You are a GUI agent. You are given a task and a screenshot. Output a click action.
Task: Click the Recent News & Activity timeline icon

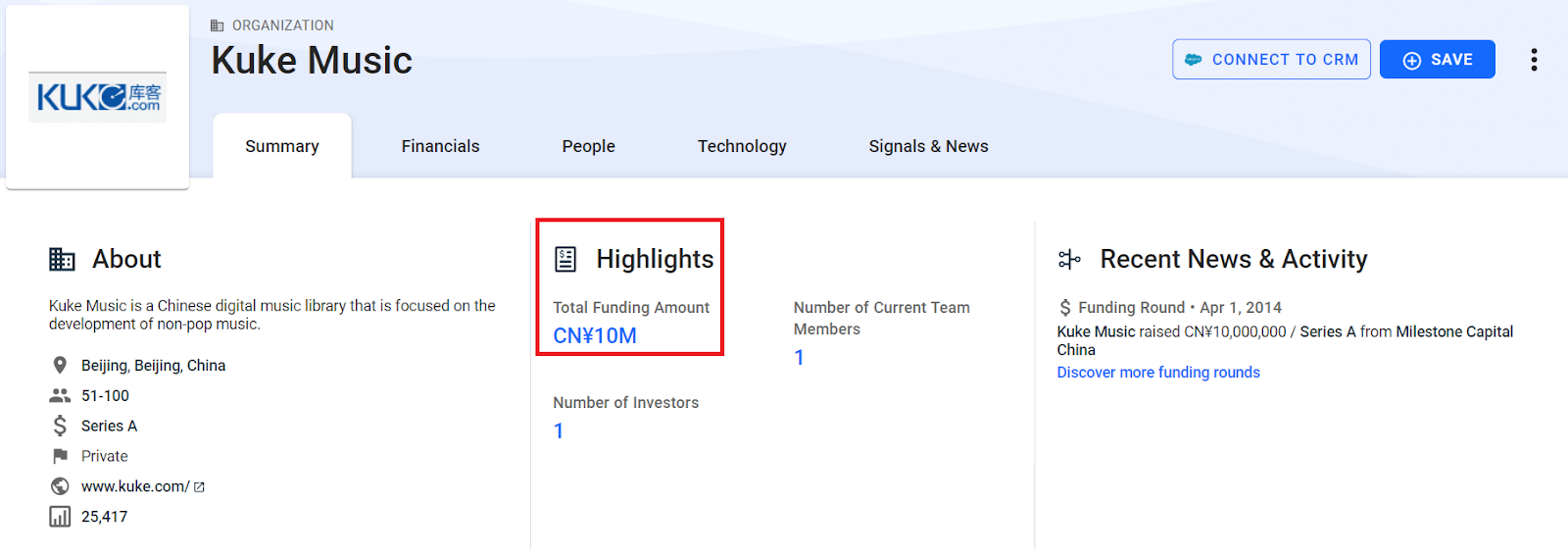(1069, 259)
